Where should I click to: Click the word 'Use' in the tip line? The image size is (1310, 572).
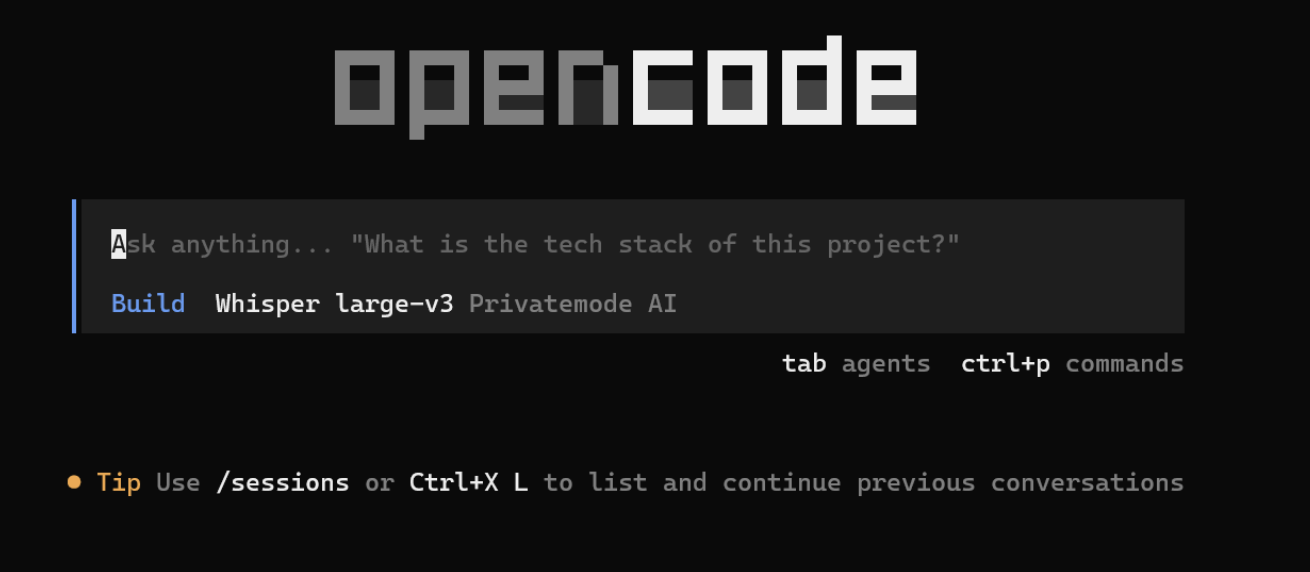pos(178,483)
